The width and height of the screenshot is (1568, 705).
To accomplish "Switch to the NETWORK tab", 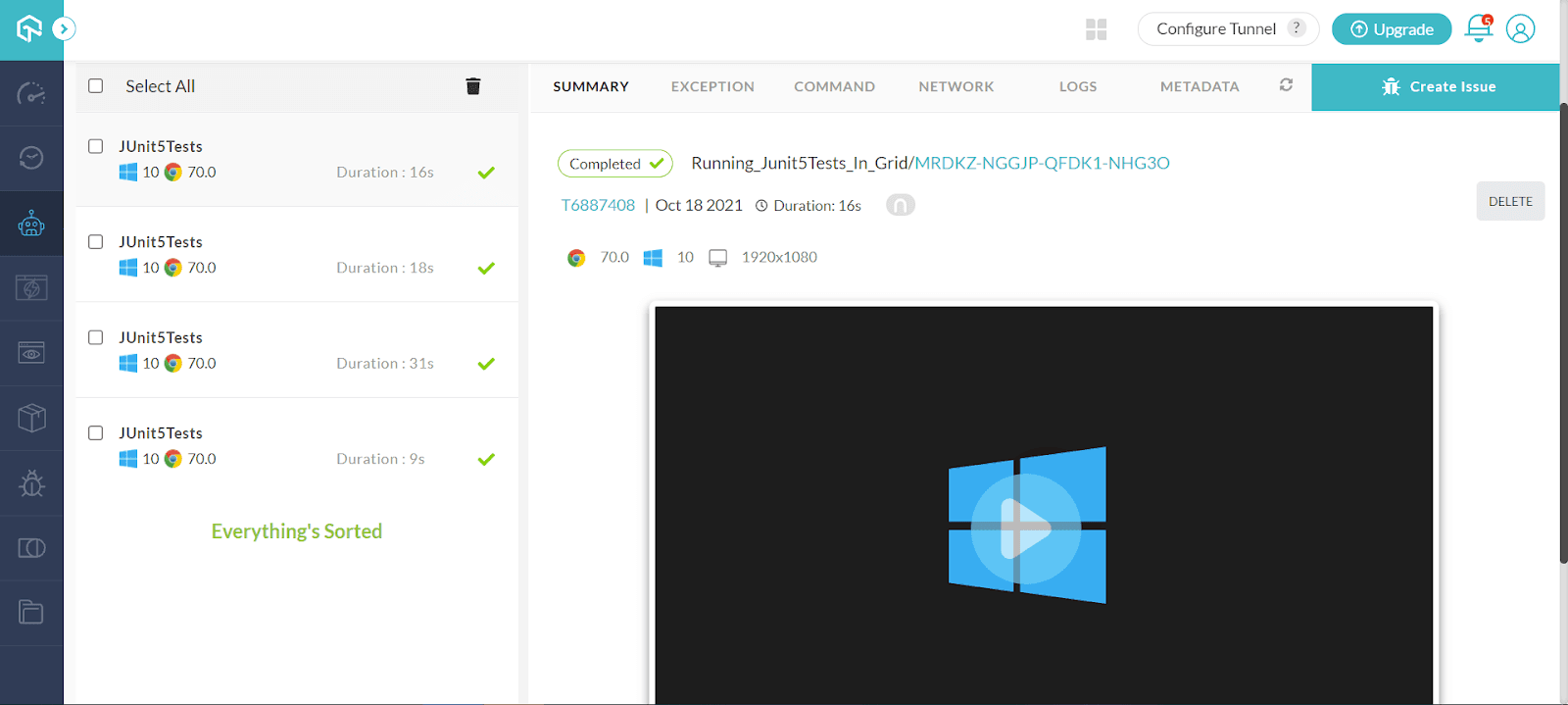I will tap(956, 86).
